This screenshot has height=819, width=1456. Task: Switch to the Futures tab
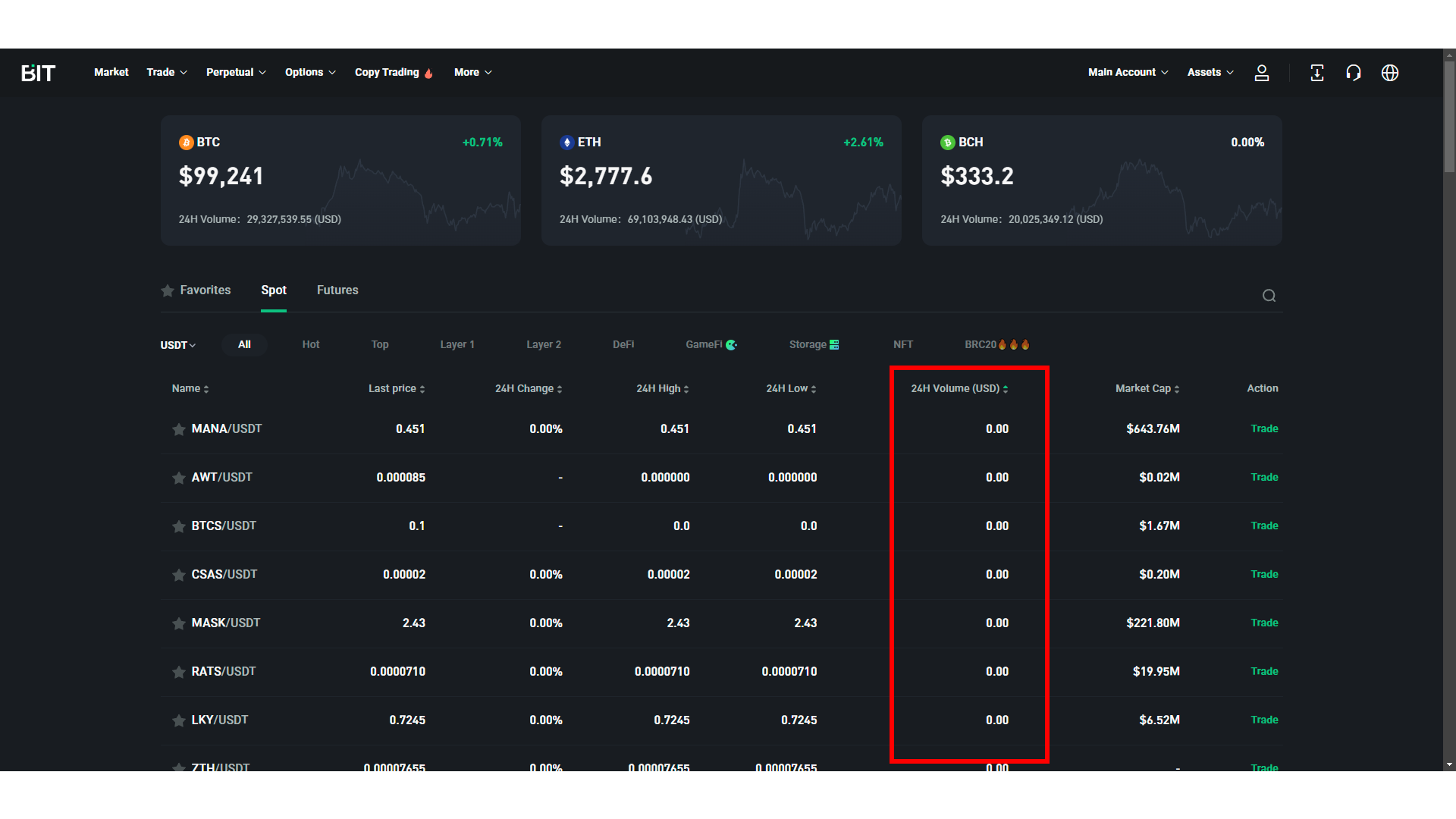coord(337,290)
